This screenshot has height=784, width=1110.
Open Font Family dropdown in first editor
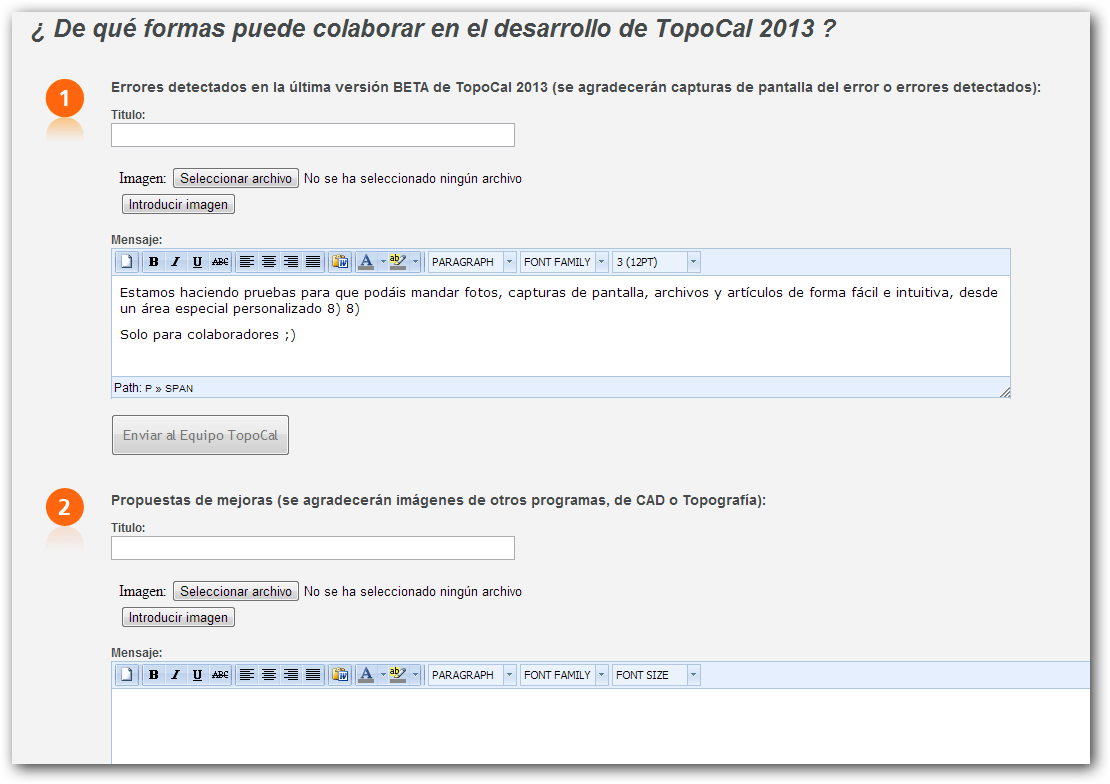564,262
